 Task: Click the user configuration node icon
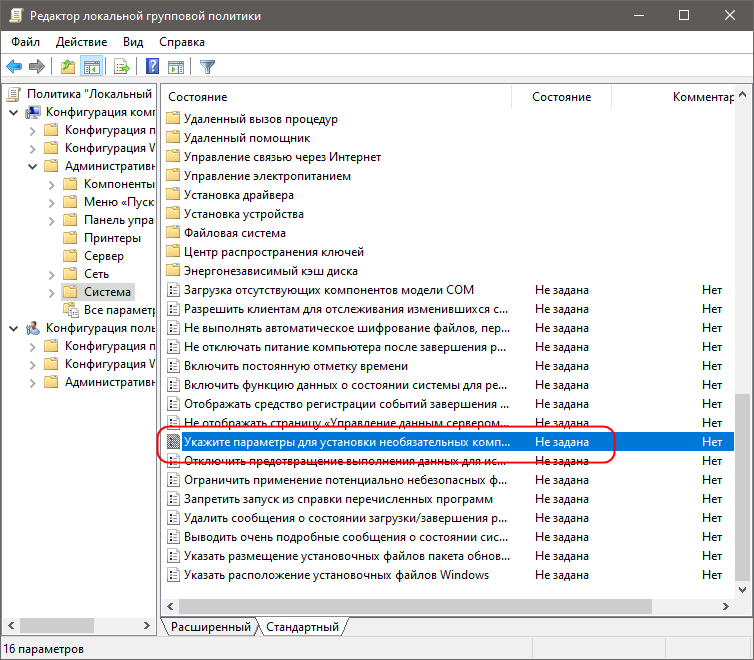point(33,328)
